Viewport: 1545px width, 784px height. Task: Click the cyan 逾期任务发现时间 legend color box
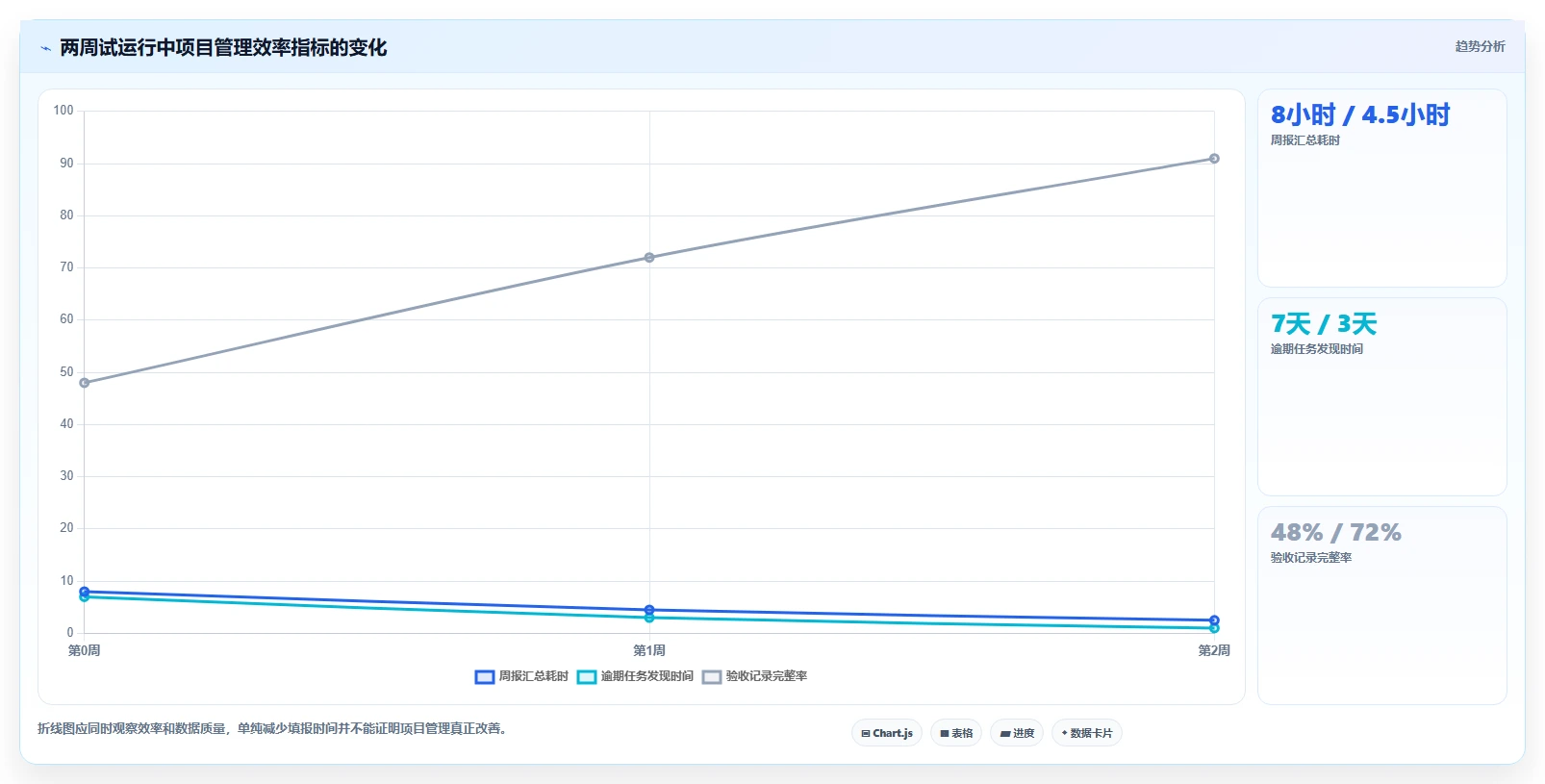pyautogui.click(x=587, y=677)
